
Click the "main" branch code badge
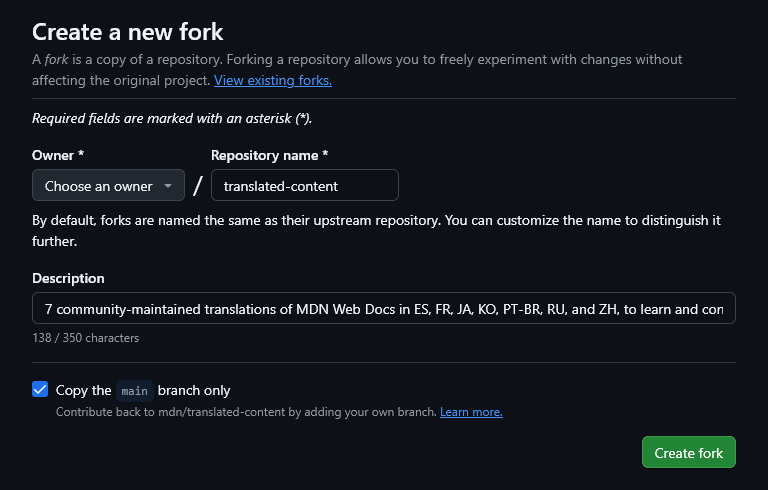coord(135,391)
